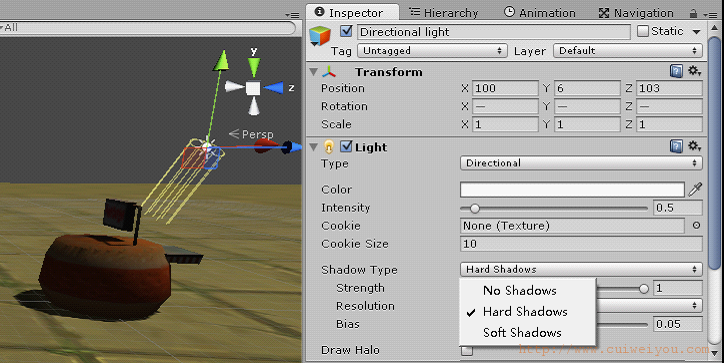Click the Position X input field
The height and width of the screenshot is (363, 724).
point(505,88)
